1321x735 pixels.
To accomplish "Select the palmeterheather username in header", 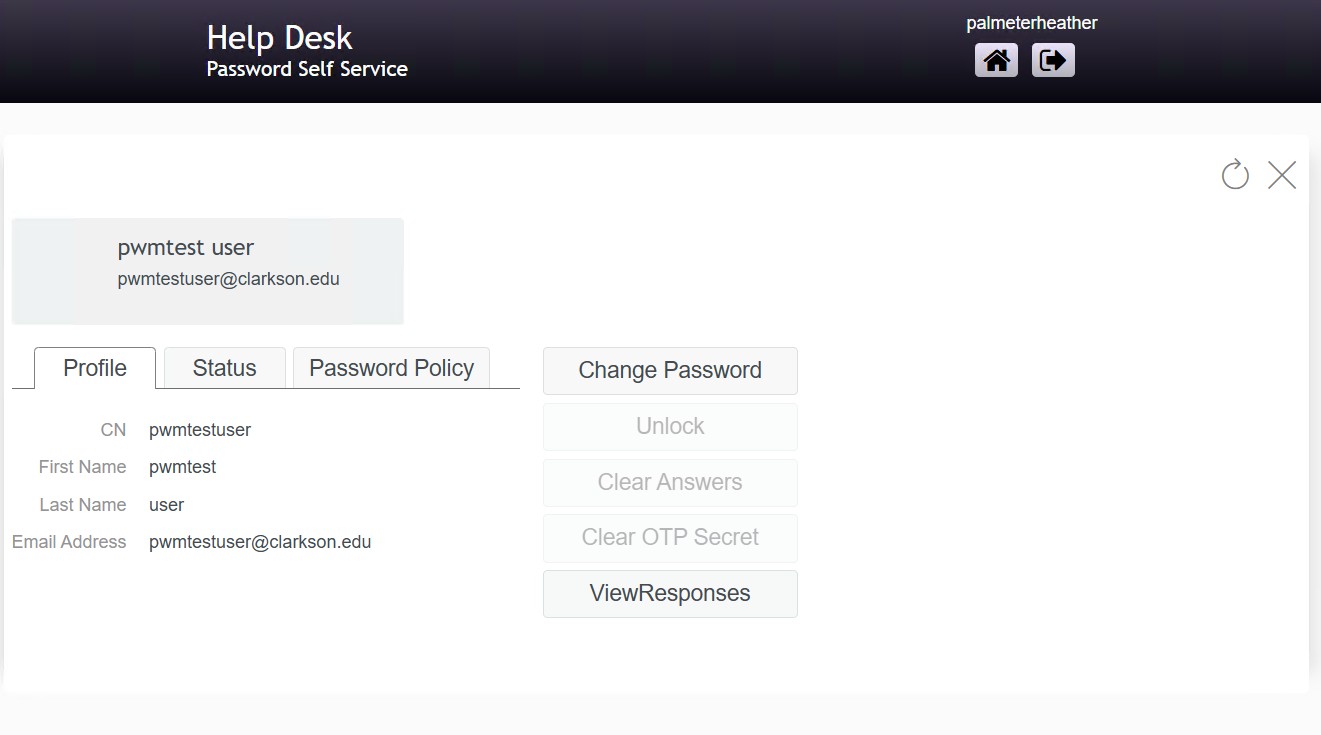I will 1032,23.
